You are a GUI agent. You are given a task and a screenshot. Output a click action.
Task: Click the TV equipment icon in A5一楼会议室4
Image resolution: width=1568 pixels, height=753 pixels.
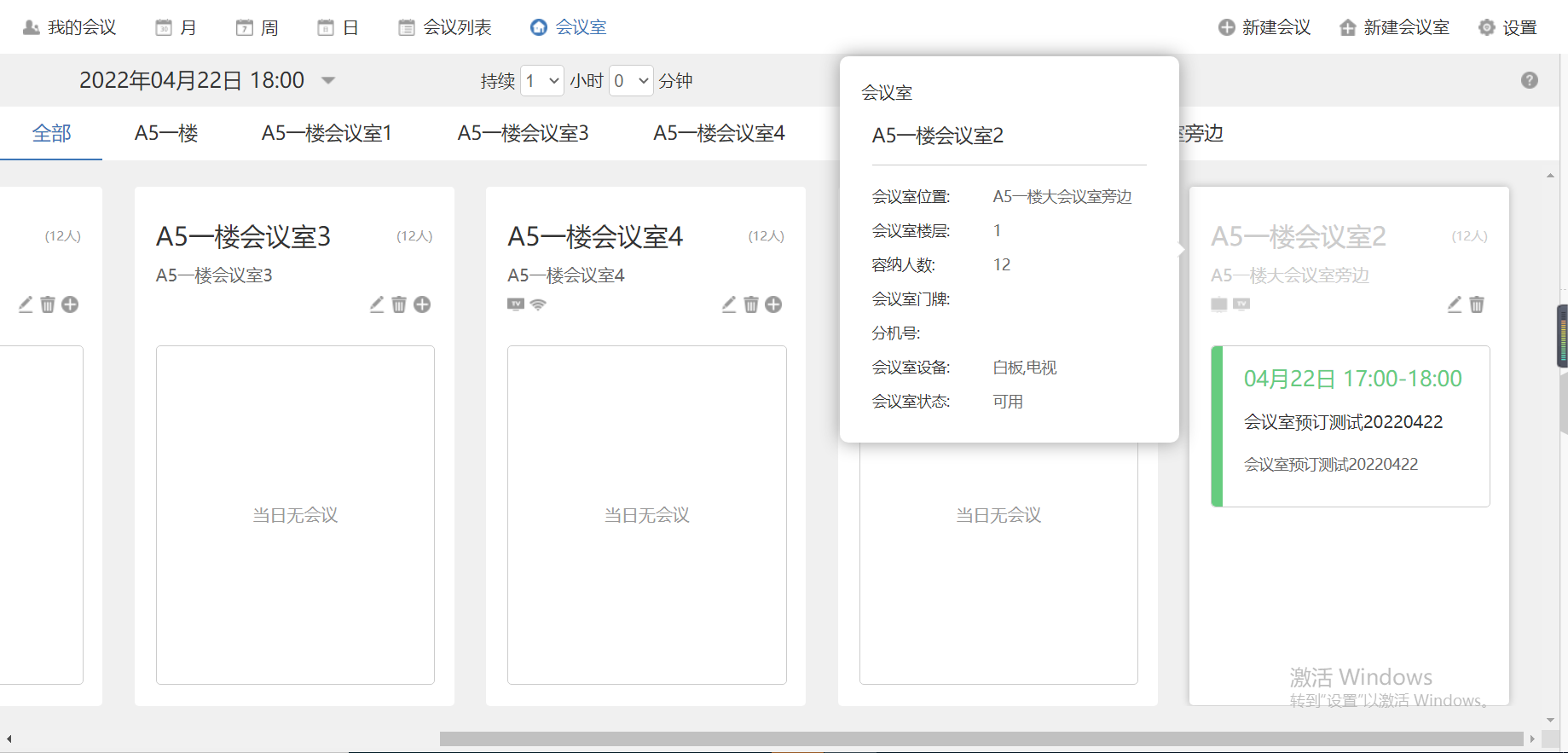tap(516, 304)
